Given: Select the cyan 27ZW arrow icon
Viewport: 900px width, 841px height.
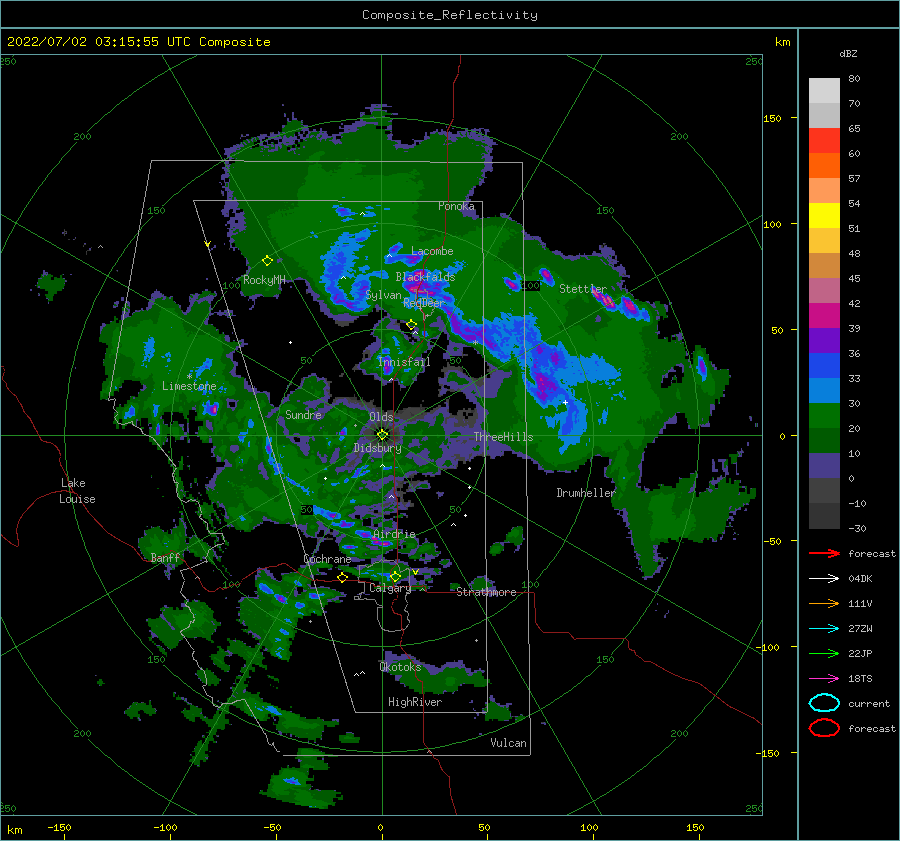Looking at the screenshot, I should click(824, 628).
